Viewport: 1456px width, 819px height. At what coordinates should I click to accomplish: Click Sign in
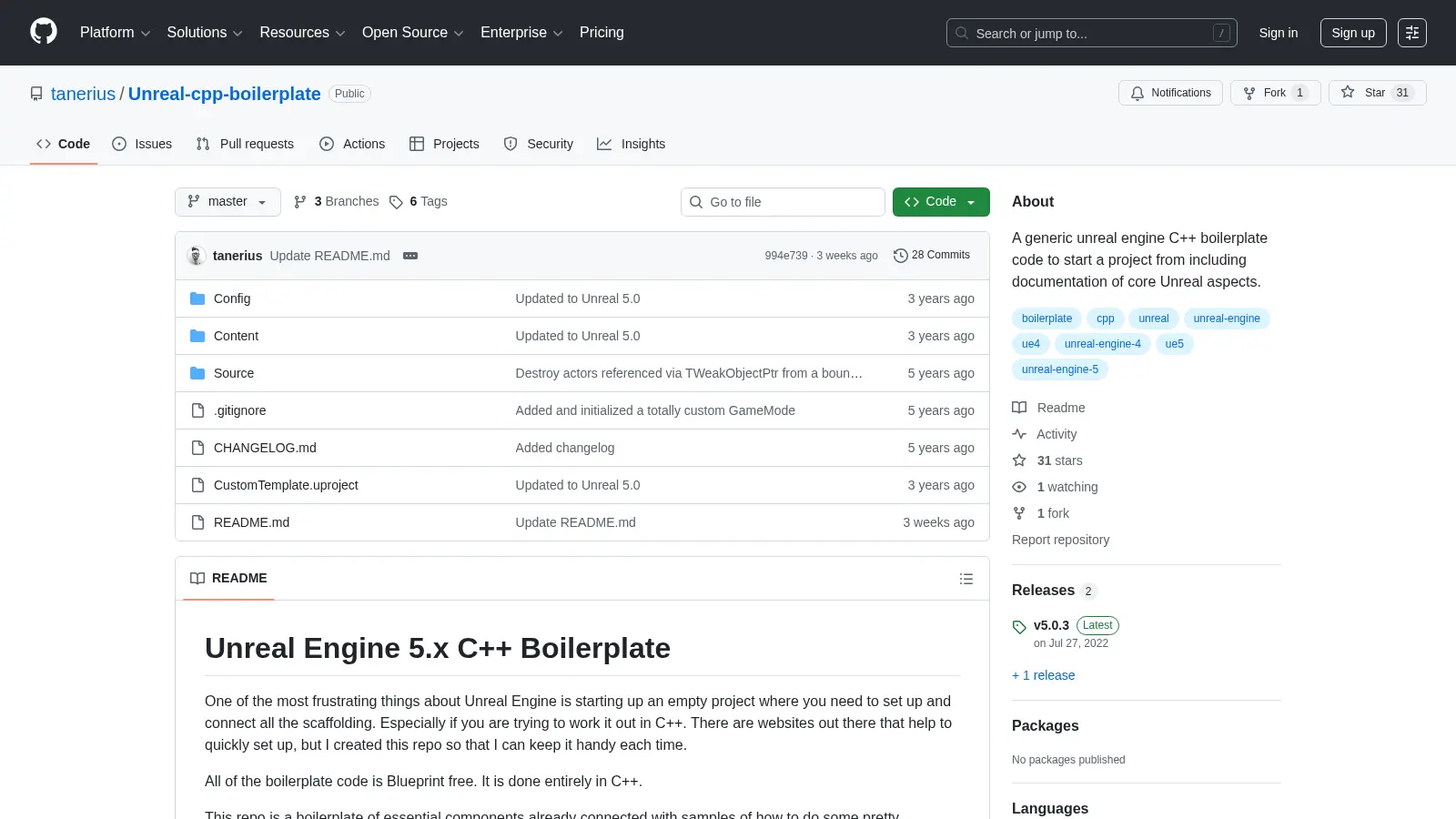tap(1279, 33)
